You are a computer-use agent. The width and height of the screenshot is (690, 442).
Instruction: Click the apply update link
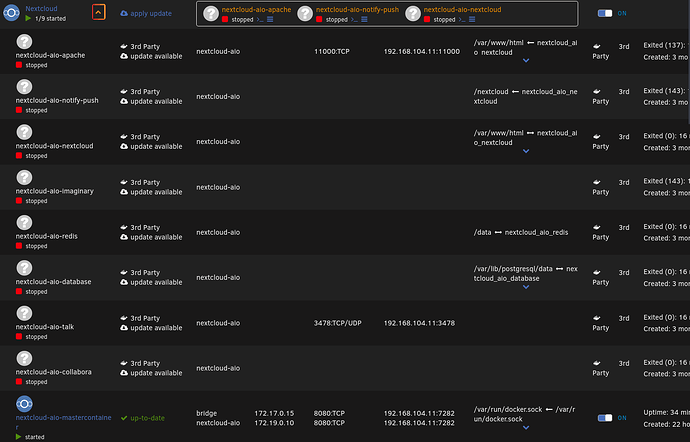click(152, 14)
